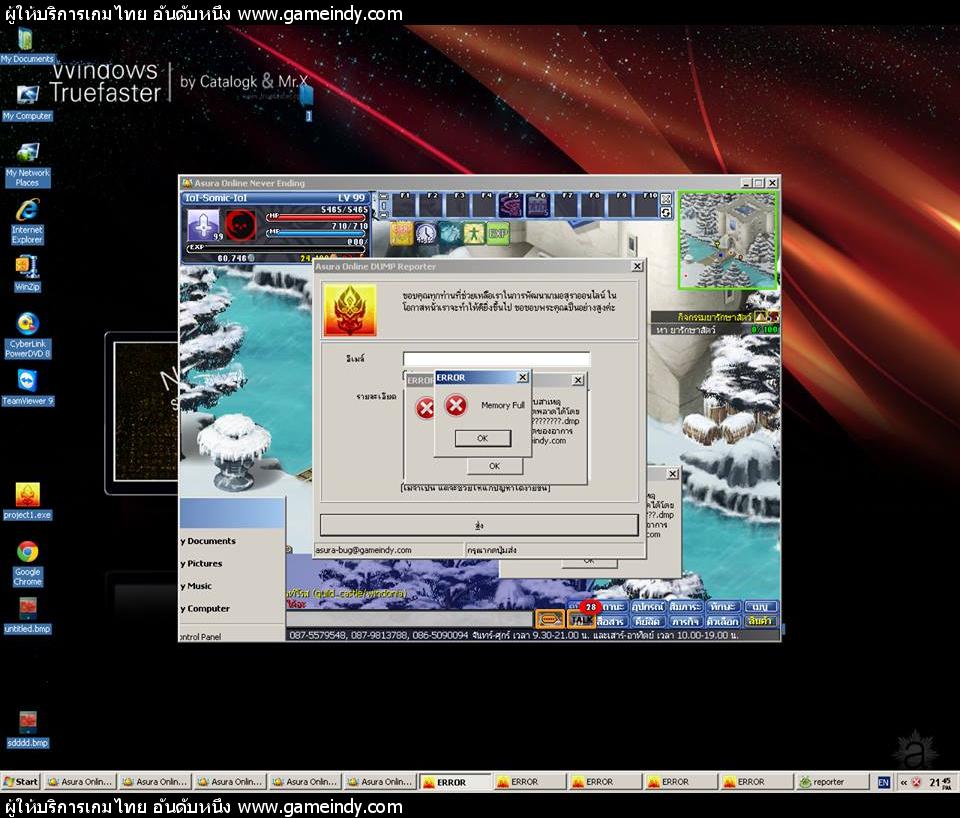Screen dimensions: 960x818
Task: Click the ส่ง send button in DUMP Reporter
Action: point(479,525)
